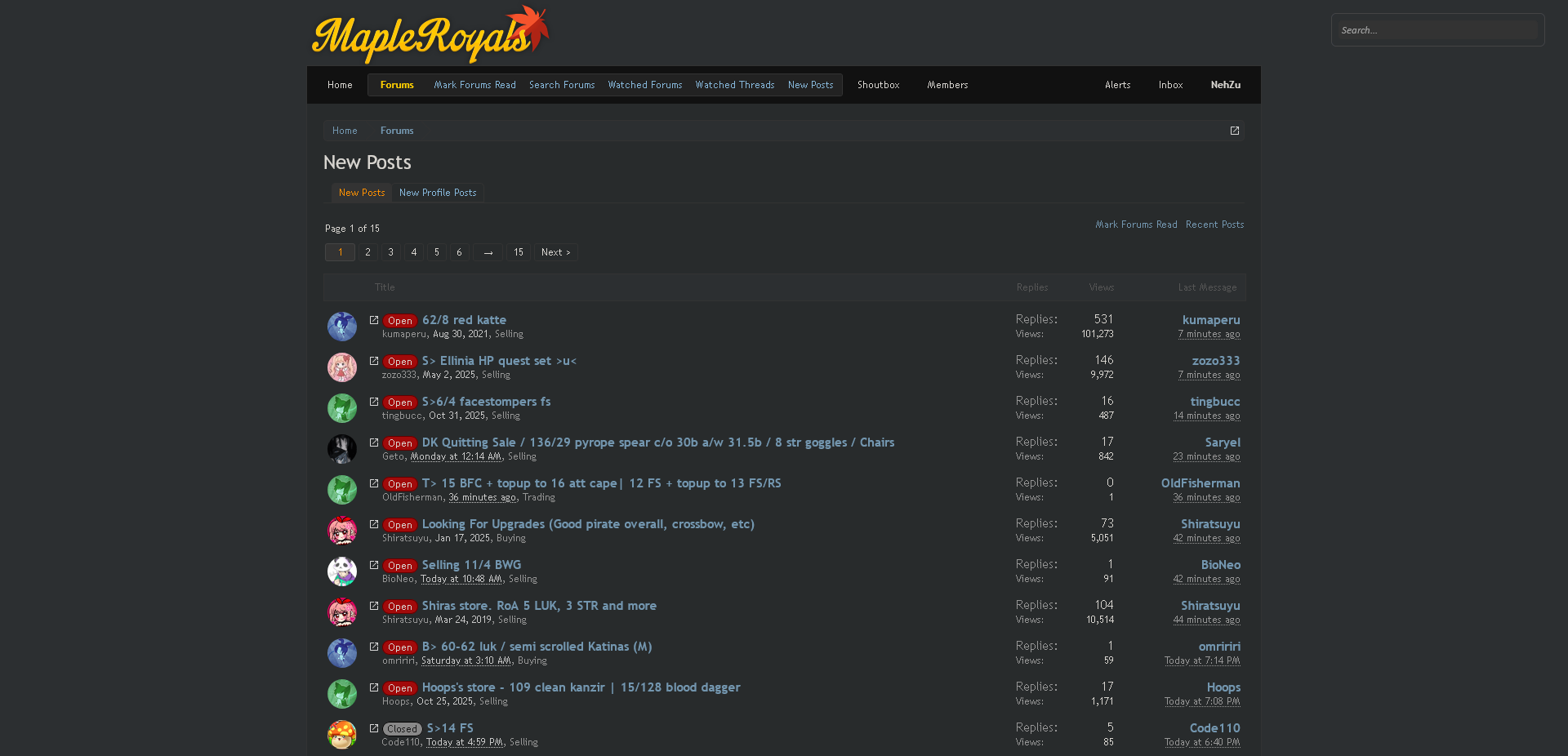Open the Recent Posts link

click(x=1214, y=225)
